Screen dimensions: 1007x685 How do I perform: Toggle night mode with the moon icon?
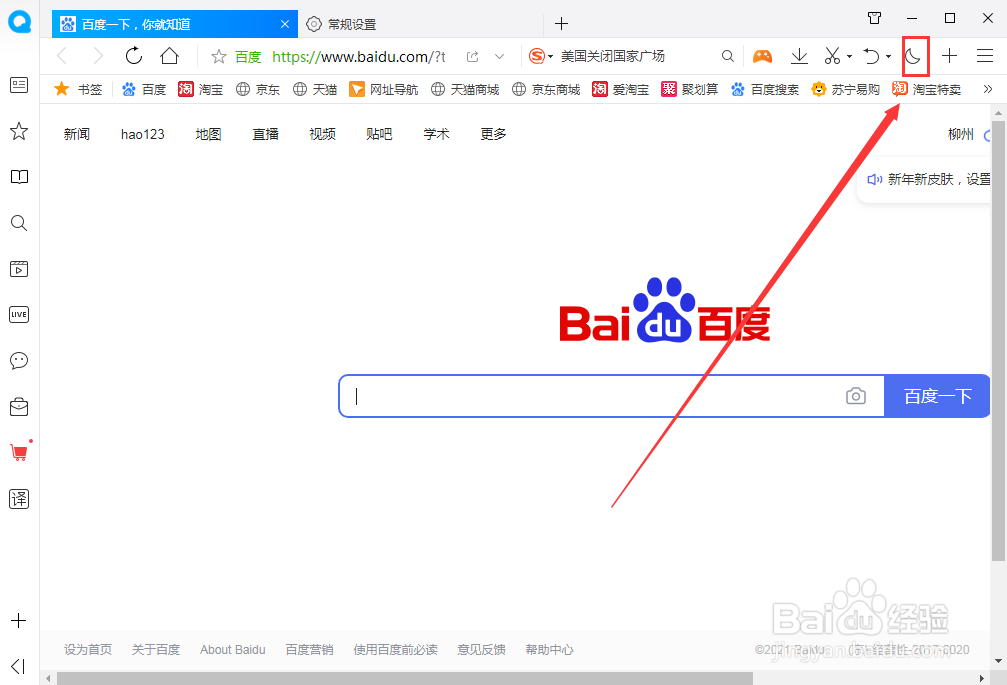coord(913,56)
